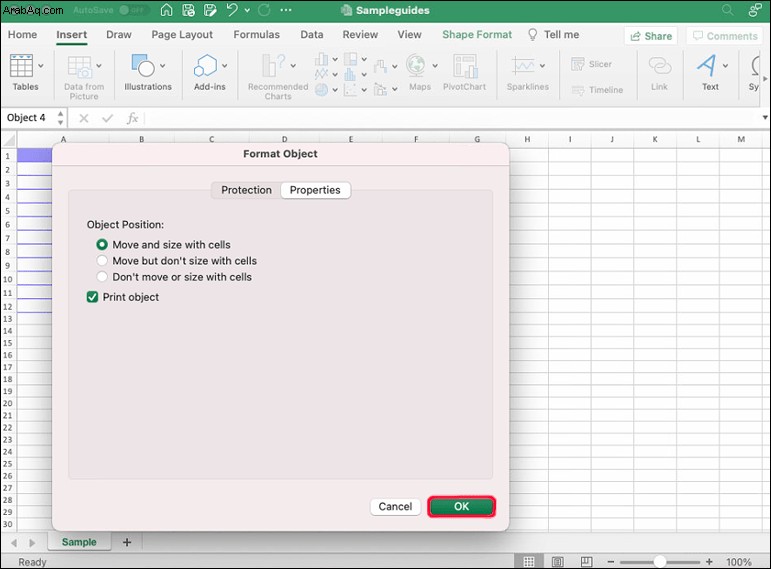Click OK in Format Object dialog

(x=461, y=507)
